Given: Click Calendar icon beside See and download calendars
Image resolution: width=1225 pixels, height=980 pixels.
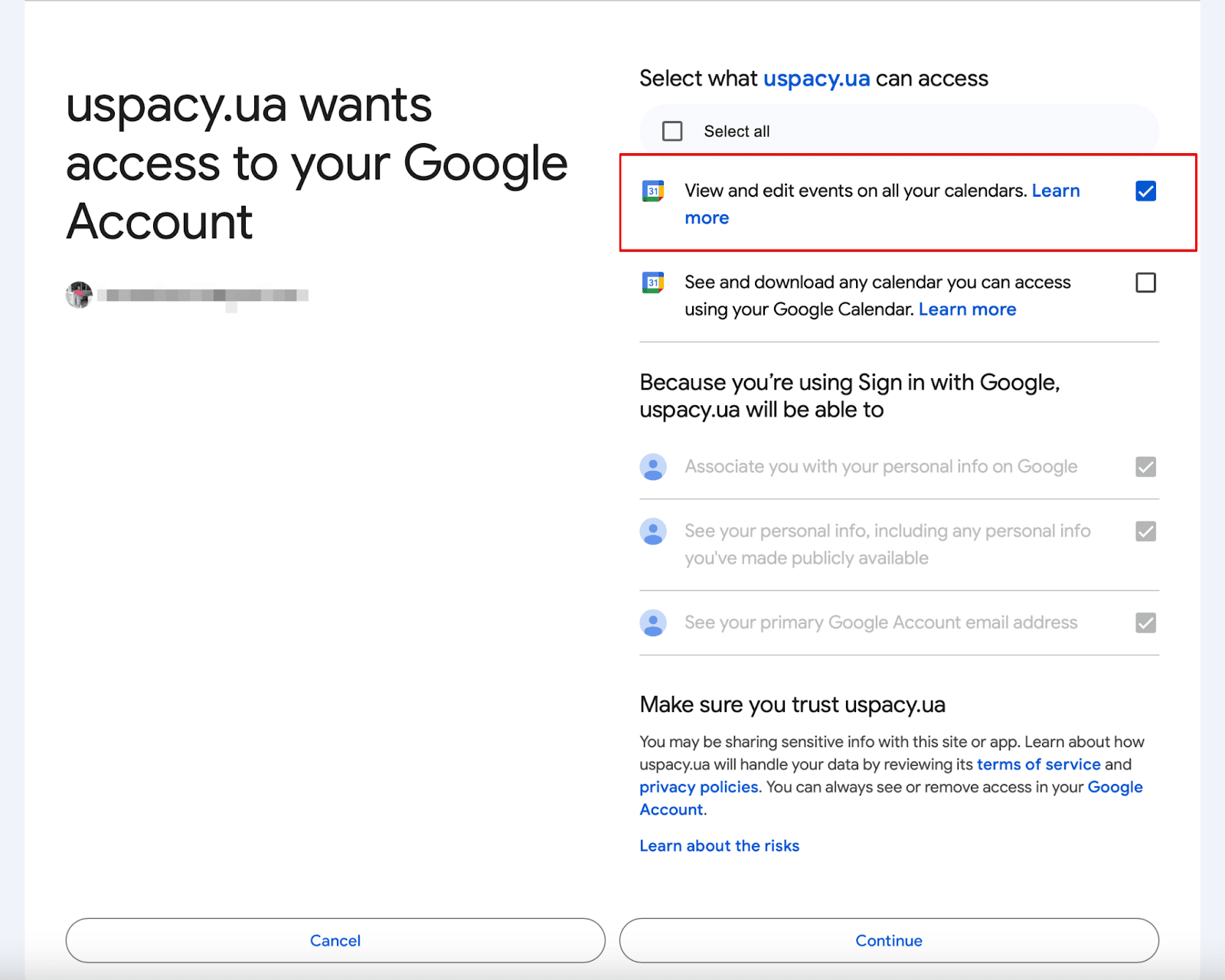Looking at the screenshot, I should pos(653,283).
